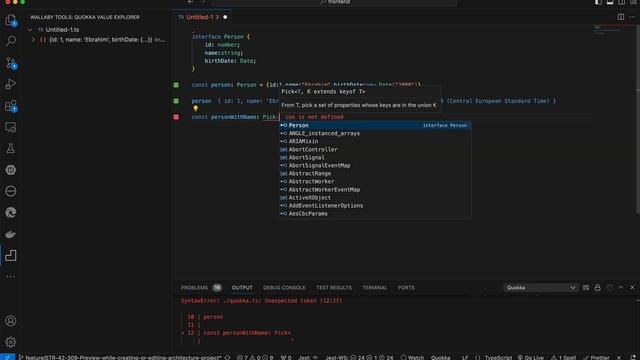Switch to the Debug Console tab
The height and width of the screenshot is (360, 640).
point(284,287)
